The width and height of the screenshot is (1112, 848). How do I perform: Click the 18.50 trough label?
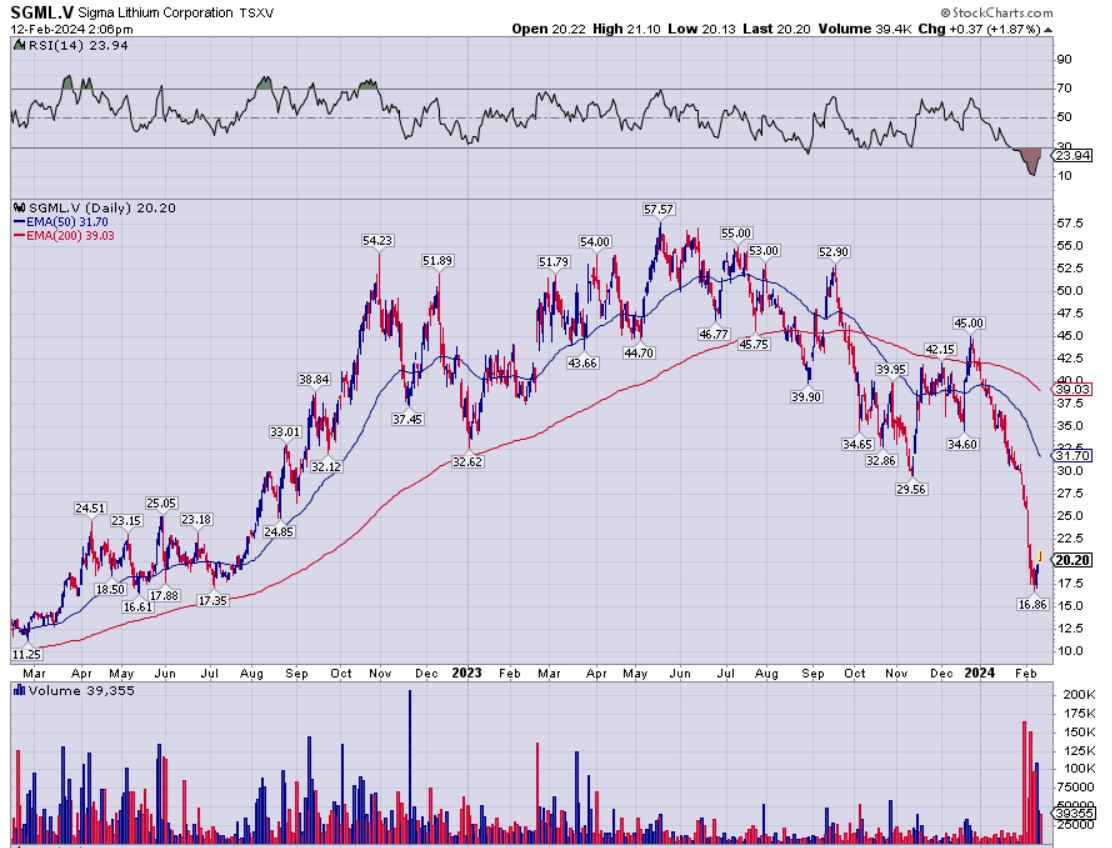pyautogui.click(x=110, y=589)
